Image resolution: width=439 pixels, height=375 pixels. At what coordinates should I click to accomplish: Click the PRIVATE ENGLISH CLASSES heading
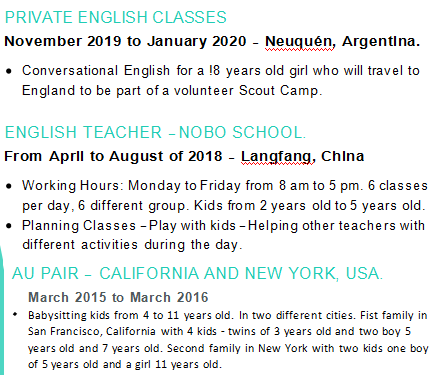click(116, 17)
